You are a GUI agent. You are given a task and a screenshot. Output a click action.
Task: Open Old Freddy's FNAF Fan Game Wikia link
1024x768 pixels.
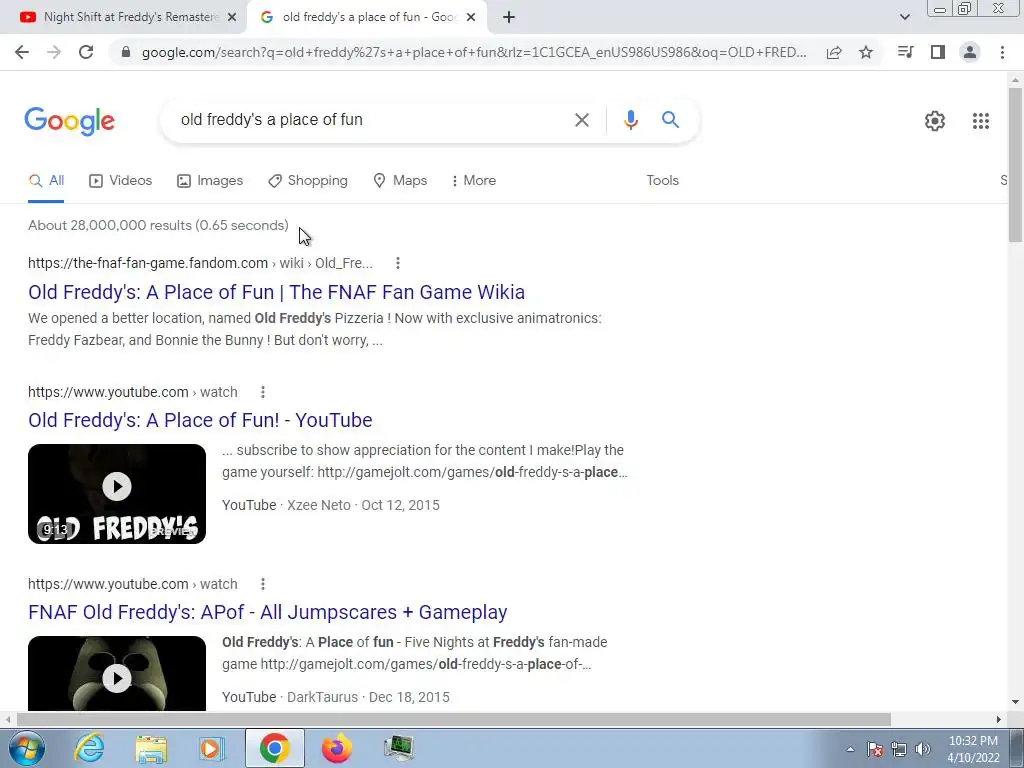(x=276, y=292)
